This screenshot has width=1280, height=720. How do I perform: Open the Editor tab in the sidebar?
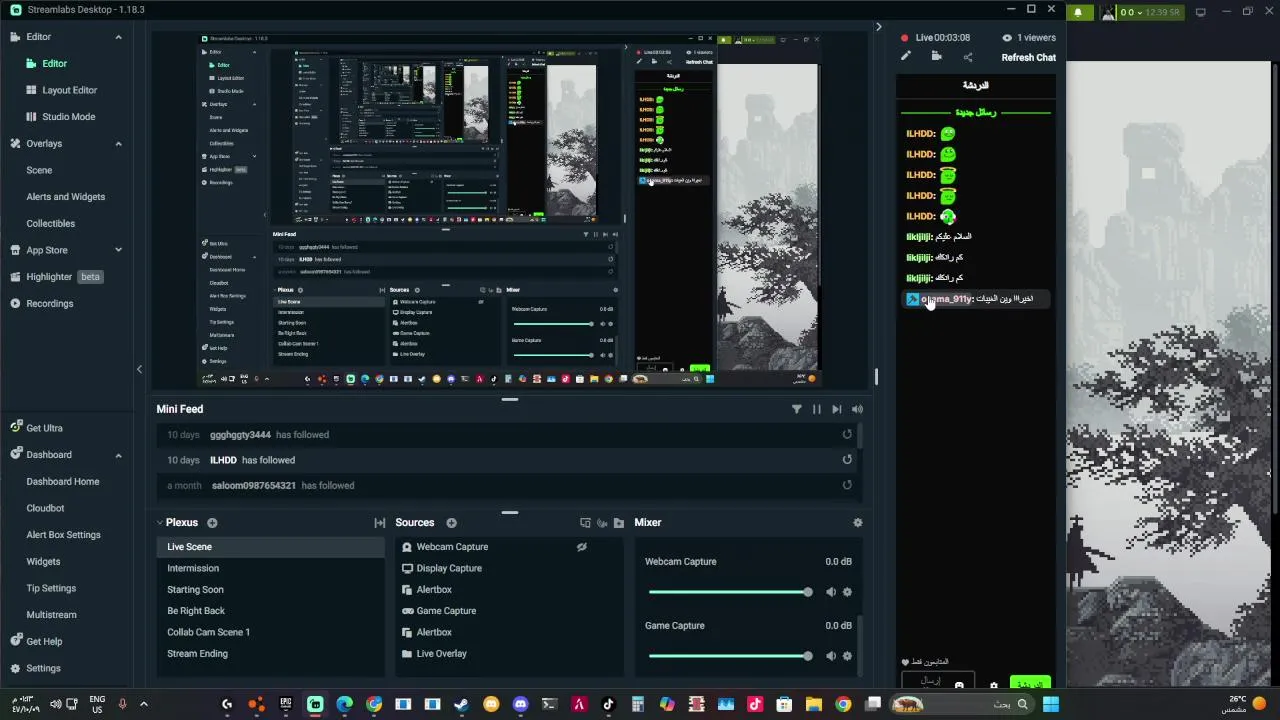(x=54, y=63)
